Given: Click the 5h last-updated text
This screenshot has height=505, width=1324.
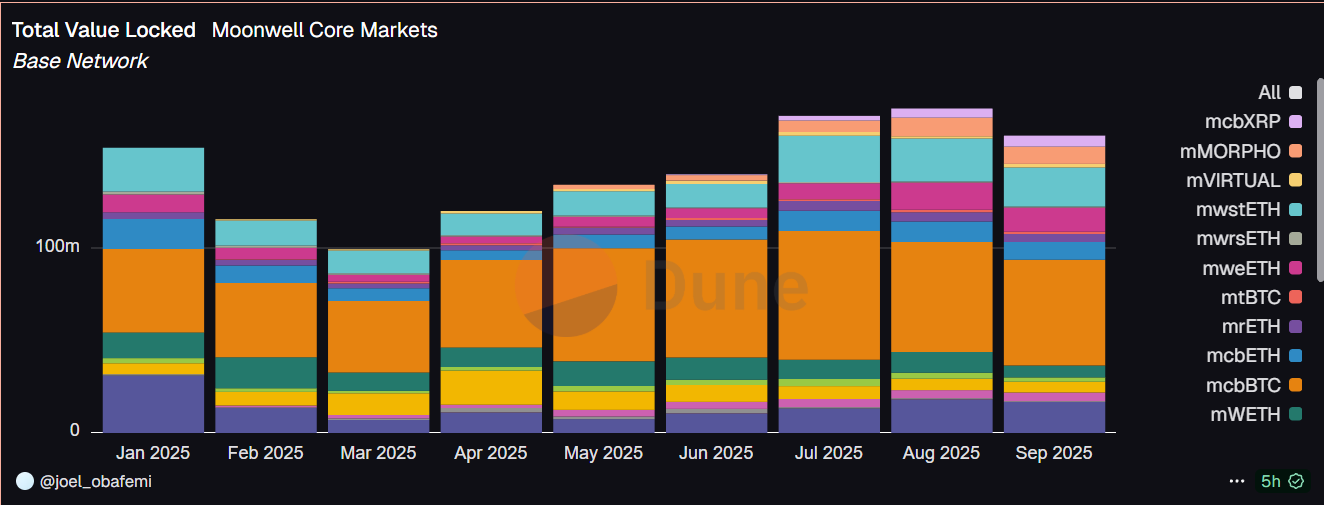Looking at the screenshot, I should 1271,481.
